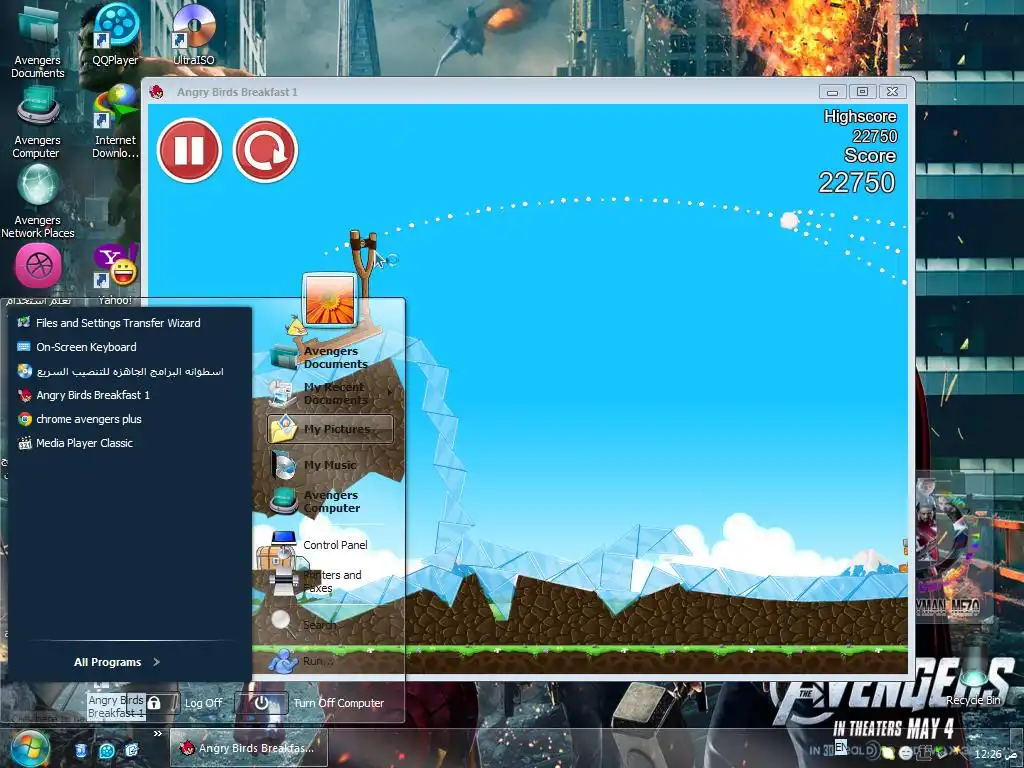Open chrome avengers plus
The width and height of the screenshot is (1024, 768).
click(x=80, y=419)
